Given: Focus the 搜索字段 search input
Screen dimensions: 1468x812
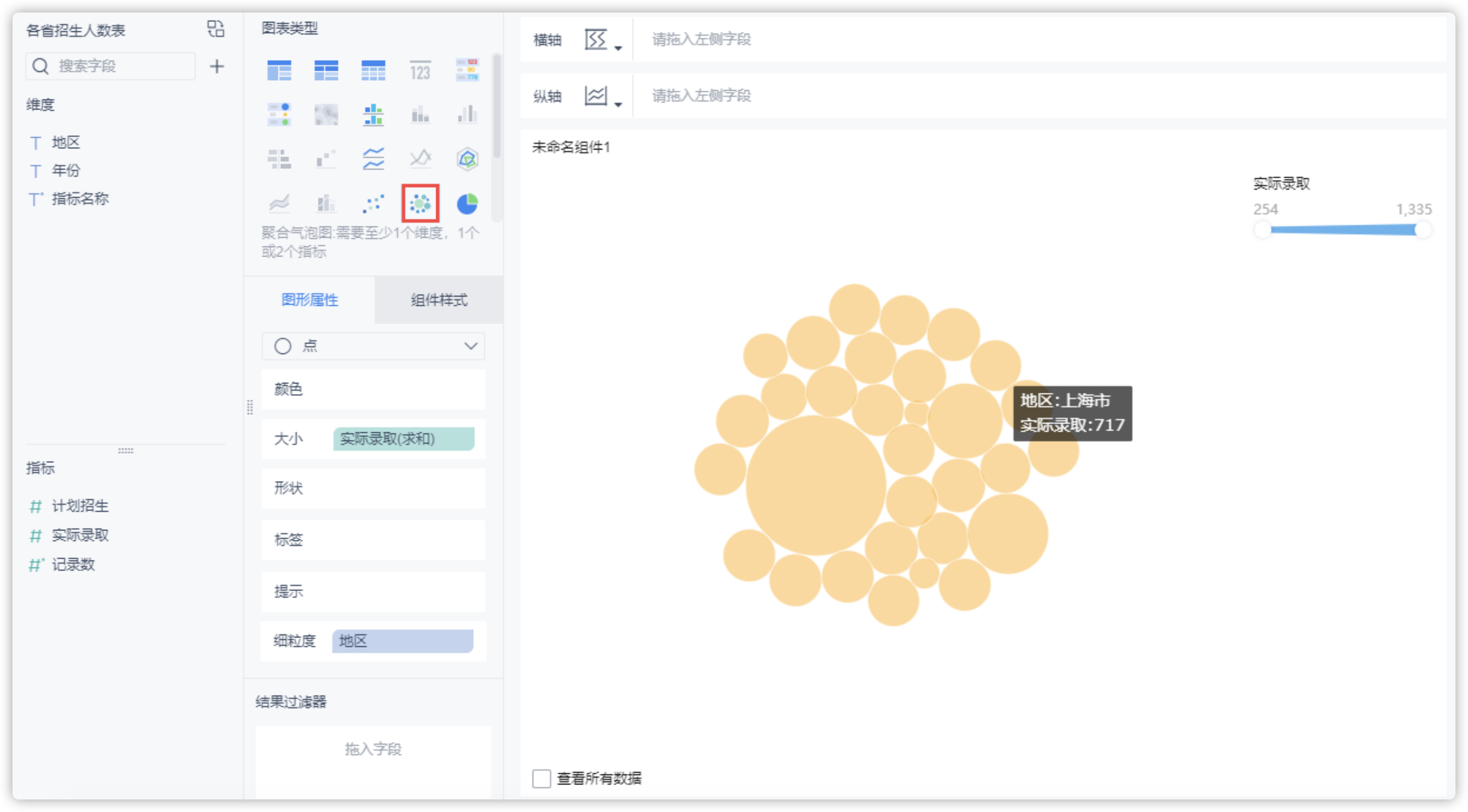Looking at the screenshot, I should point(110,66).
